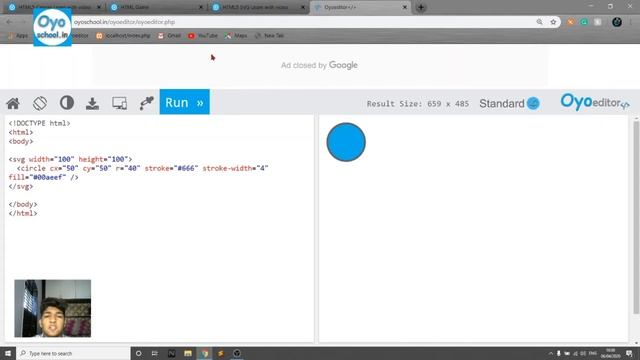Select the Oyoeditor browser tab

[x=359, y=7]
